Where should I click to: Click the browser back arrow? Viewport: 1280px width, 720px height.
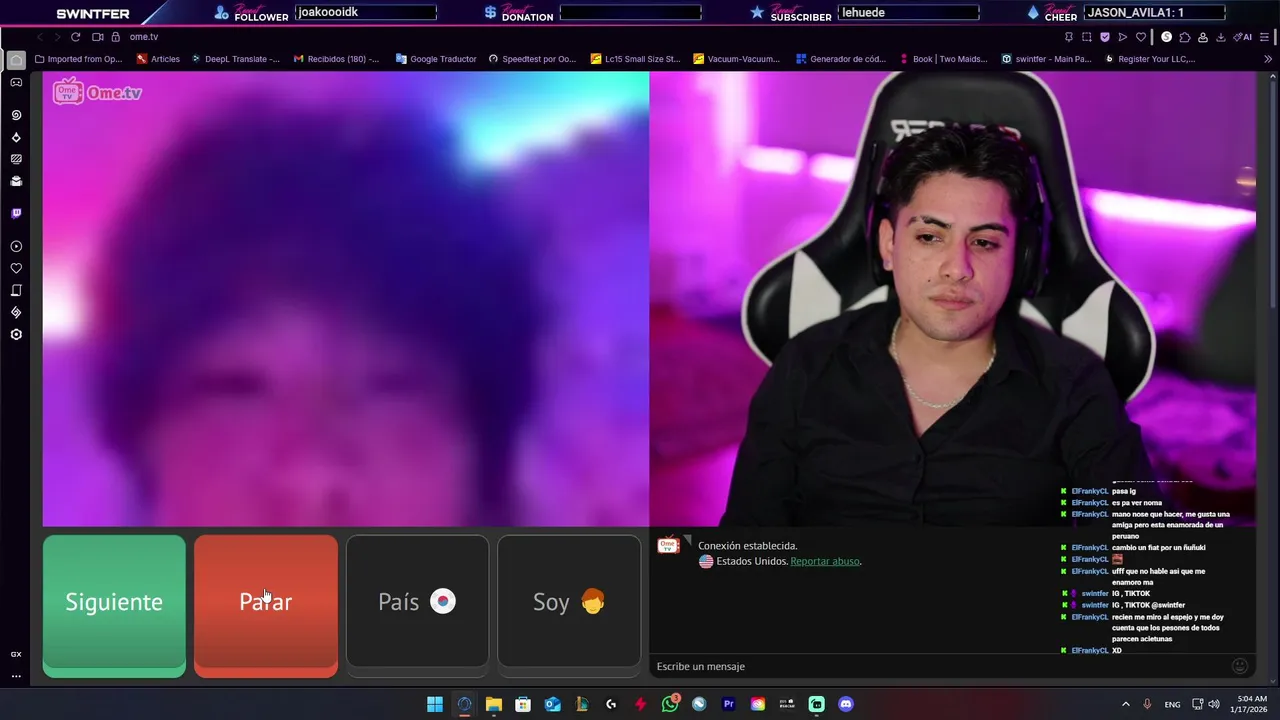[39, 37]
